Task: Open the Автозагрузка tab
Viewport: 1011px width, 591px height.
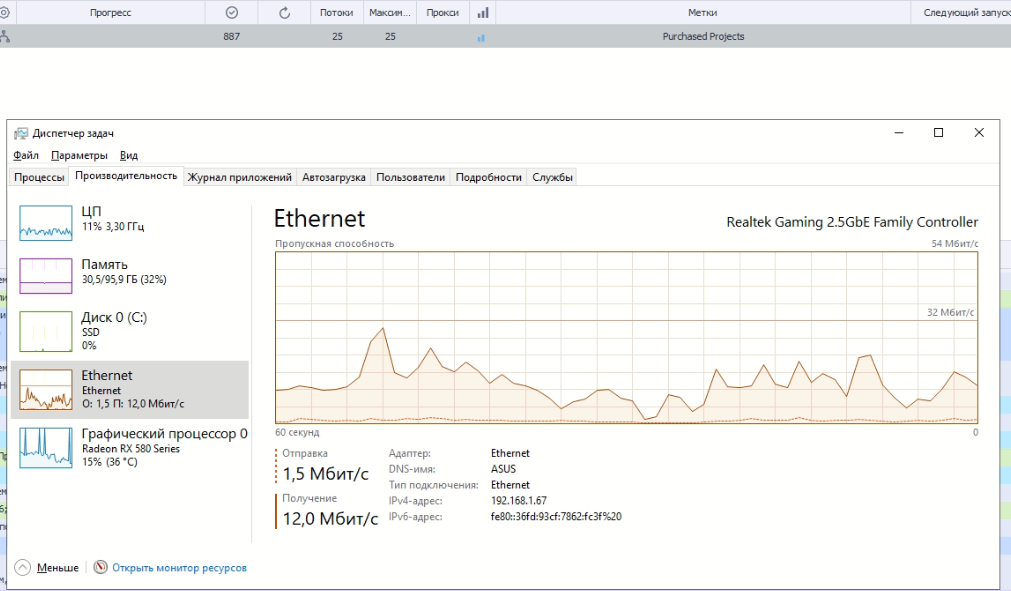Action: (334, 177)
